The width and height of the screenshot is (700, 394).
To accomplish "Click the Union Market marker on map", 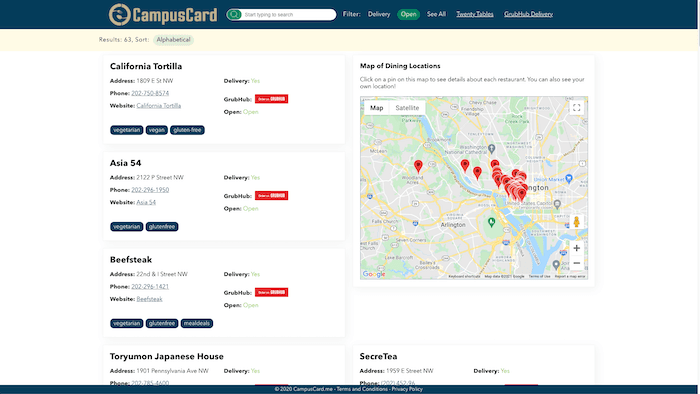I will (569, 179).
